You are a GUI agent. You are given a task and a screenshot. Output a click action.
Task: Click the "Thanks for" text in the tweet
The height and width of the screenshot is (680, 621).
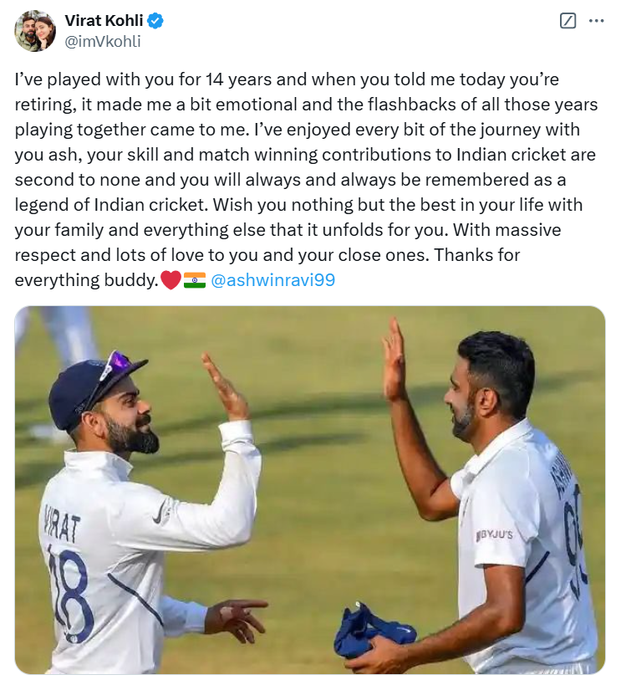(x=477, y=255)
